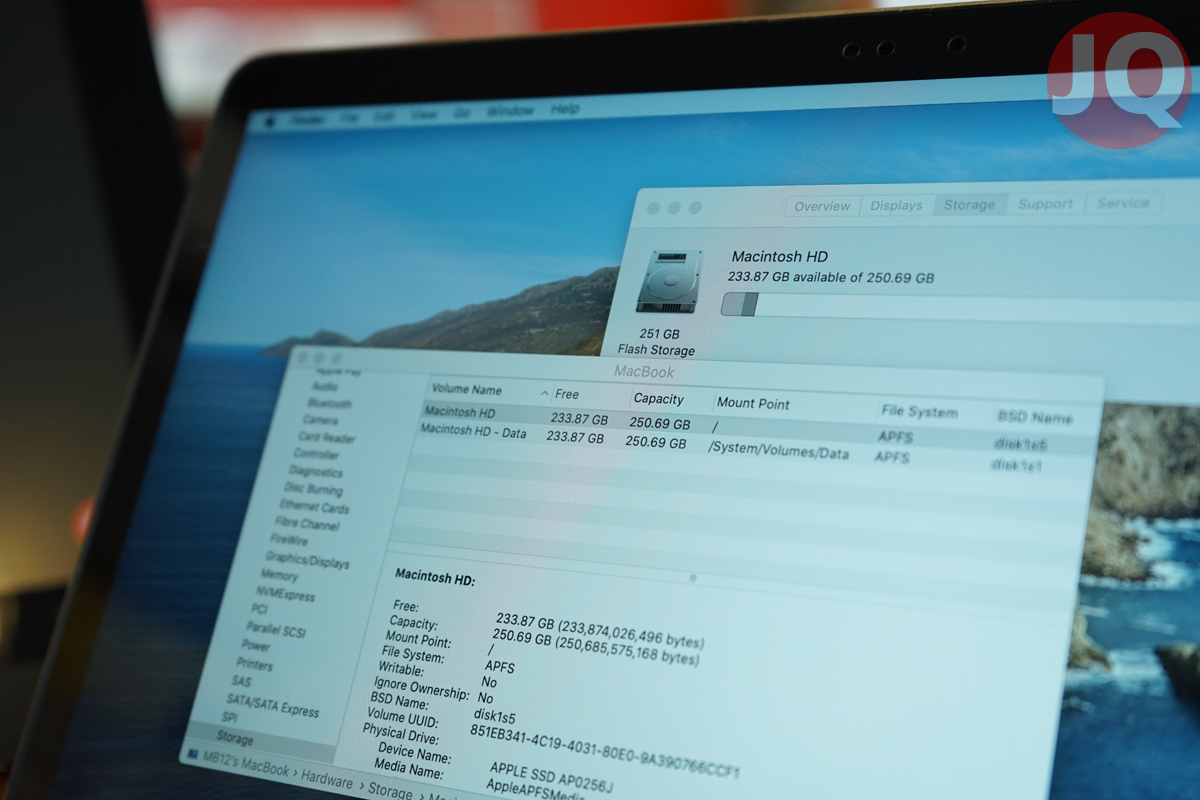
Task: Switch to the Service tab
Action: tap(1123, 202)
